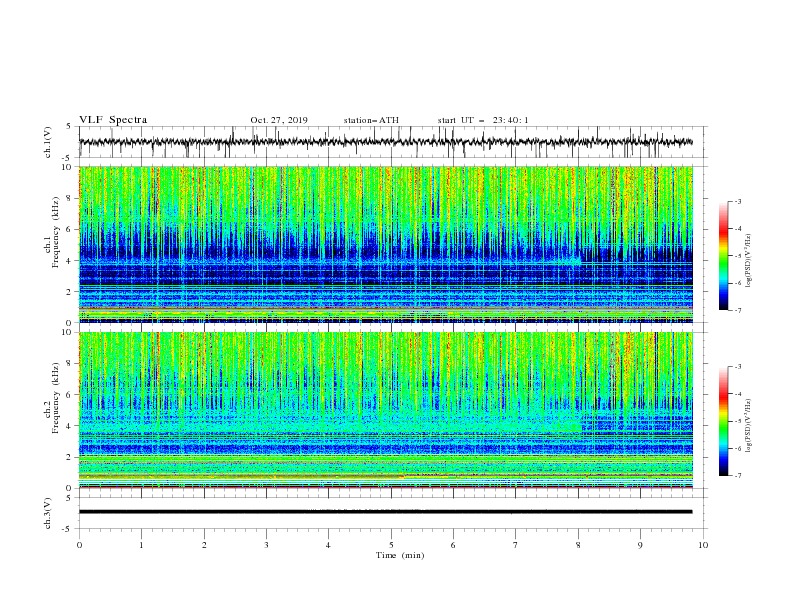Click the "5" tick on ch.3(V) axis

click(x=69, y=498)
